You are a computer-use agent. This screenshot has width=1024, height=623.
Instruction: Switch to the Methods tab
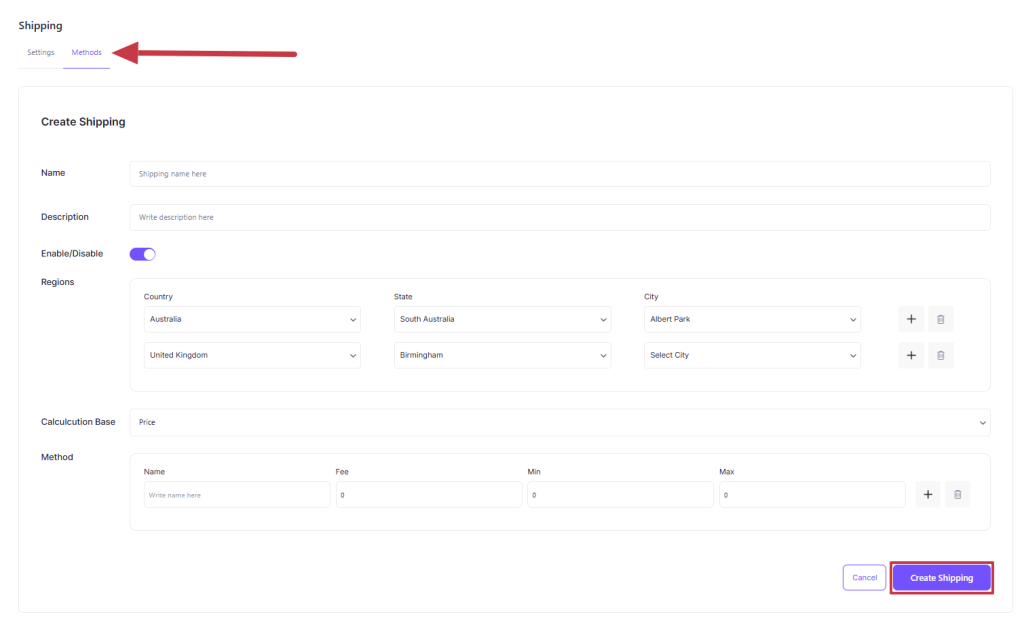click(86, 52)
